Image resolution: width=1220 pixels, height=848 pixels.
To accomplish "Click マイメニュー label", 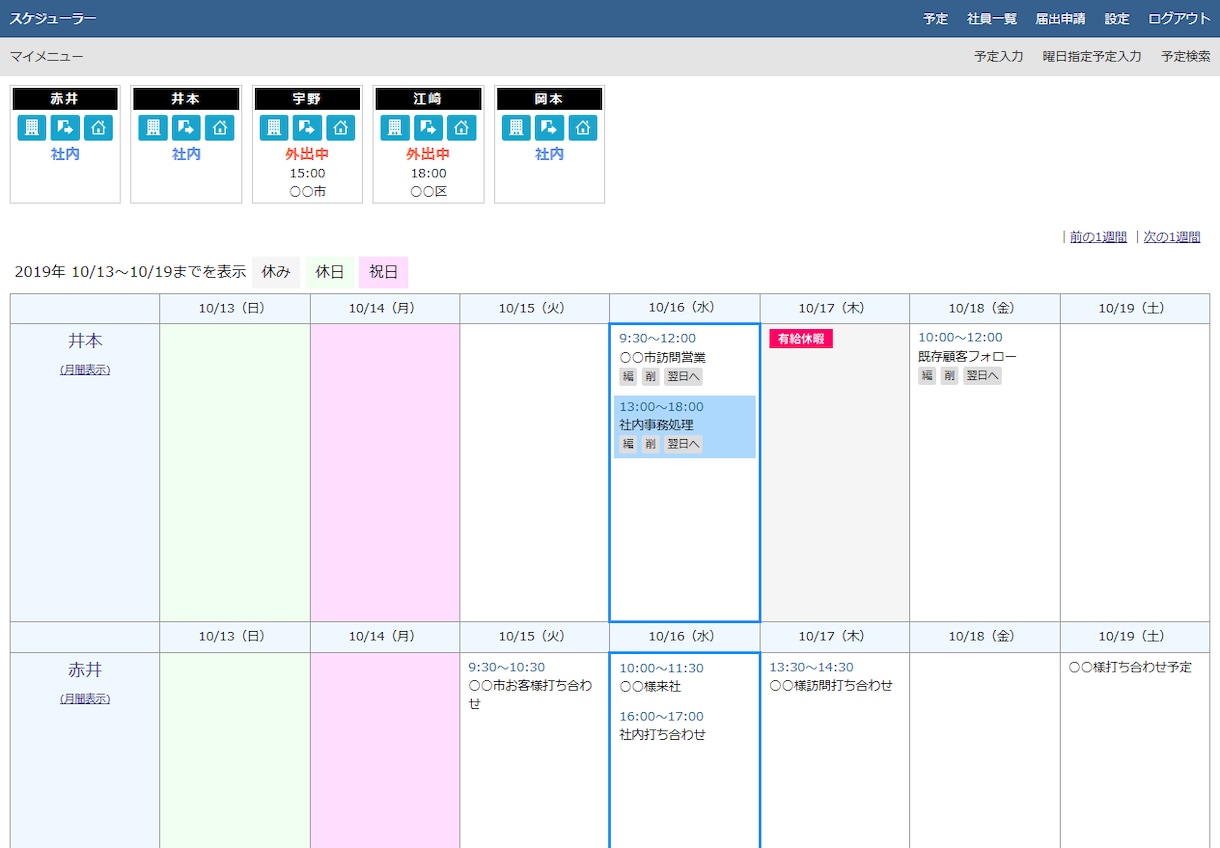I will (x=47, y=57).
